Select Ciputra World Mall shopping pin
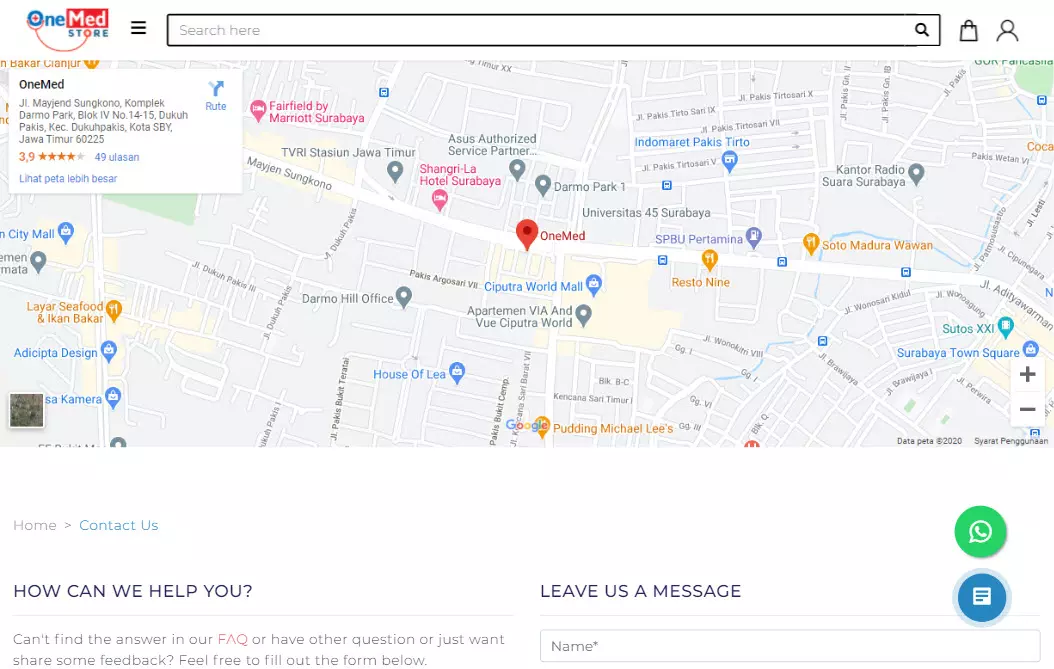 point(594,285)
